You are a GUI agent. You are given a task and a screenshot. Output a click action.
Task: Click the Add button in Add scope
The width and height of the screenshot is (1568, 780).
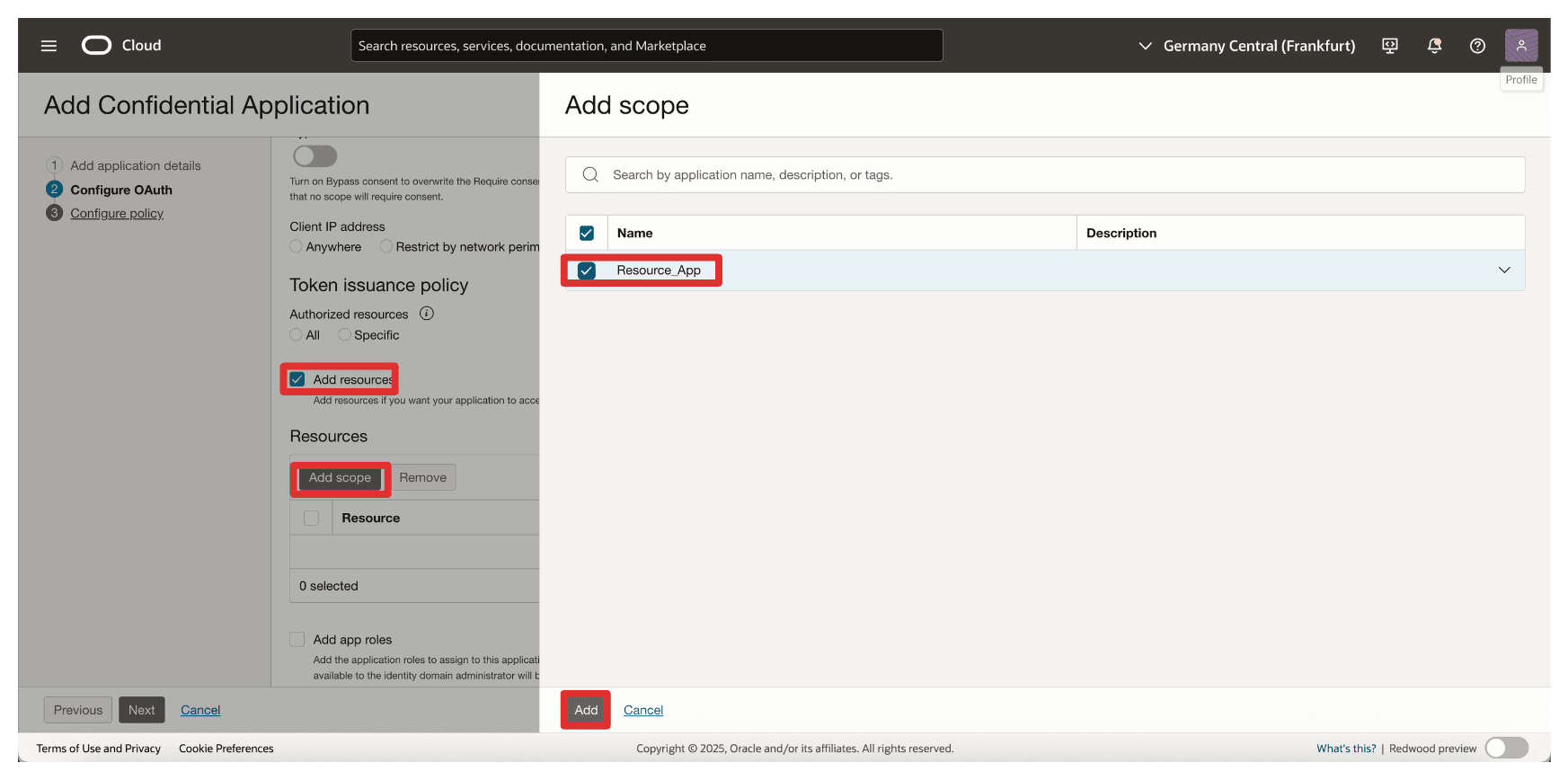click(586, 710)
